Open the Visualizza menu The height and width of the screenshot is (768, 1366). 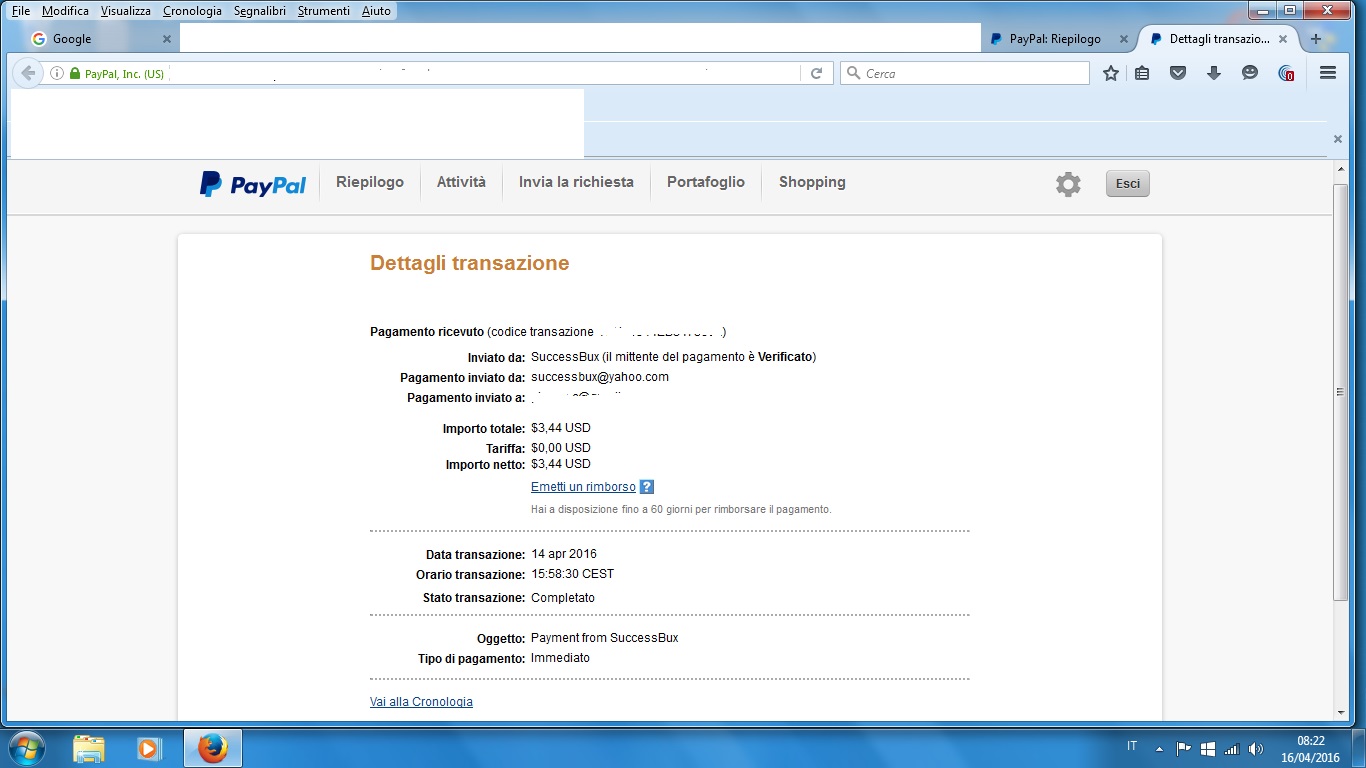[126, 11]
